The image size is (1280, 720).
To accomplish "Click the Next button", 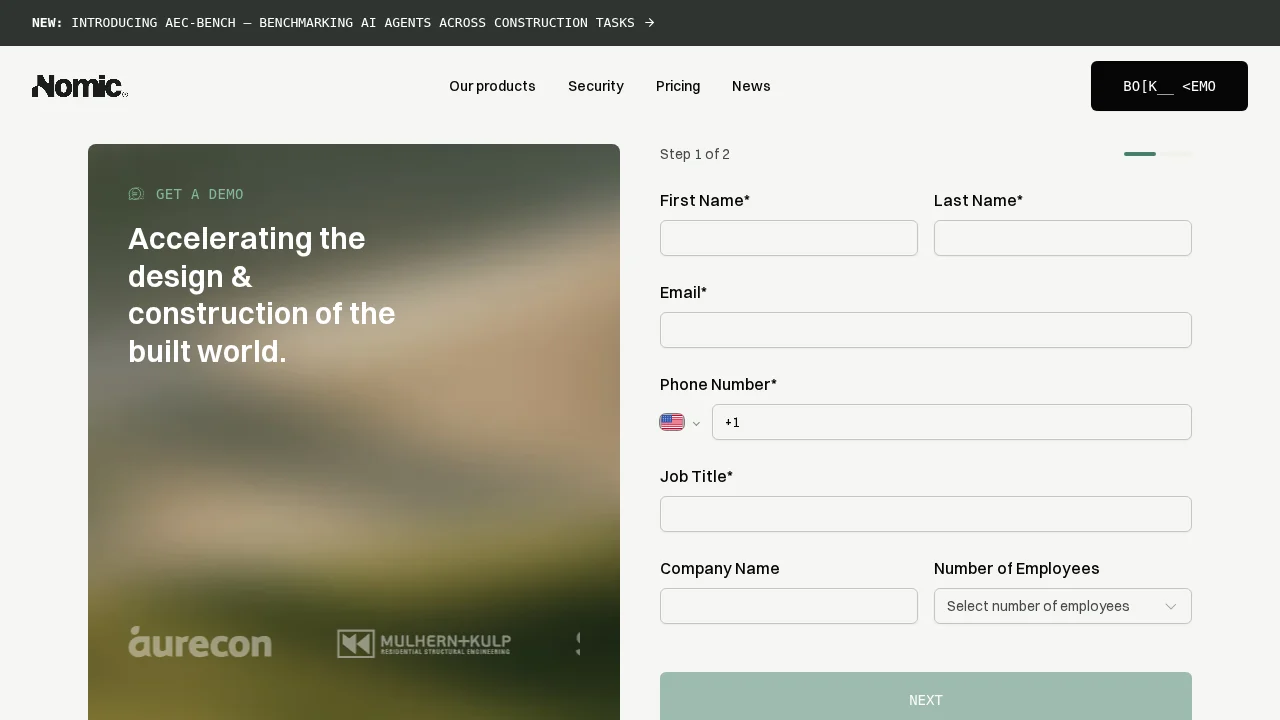I will pos(925,699).
